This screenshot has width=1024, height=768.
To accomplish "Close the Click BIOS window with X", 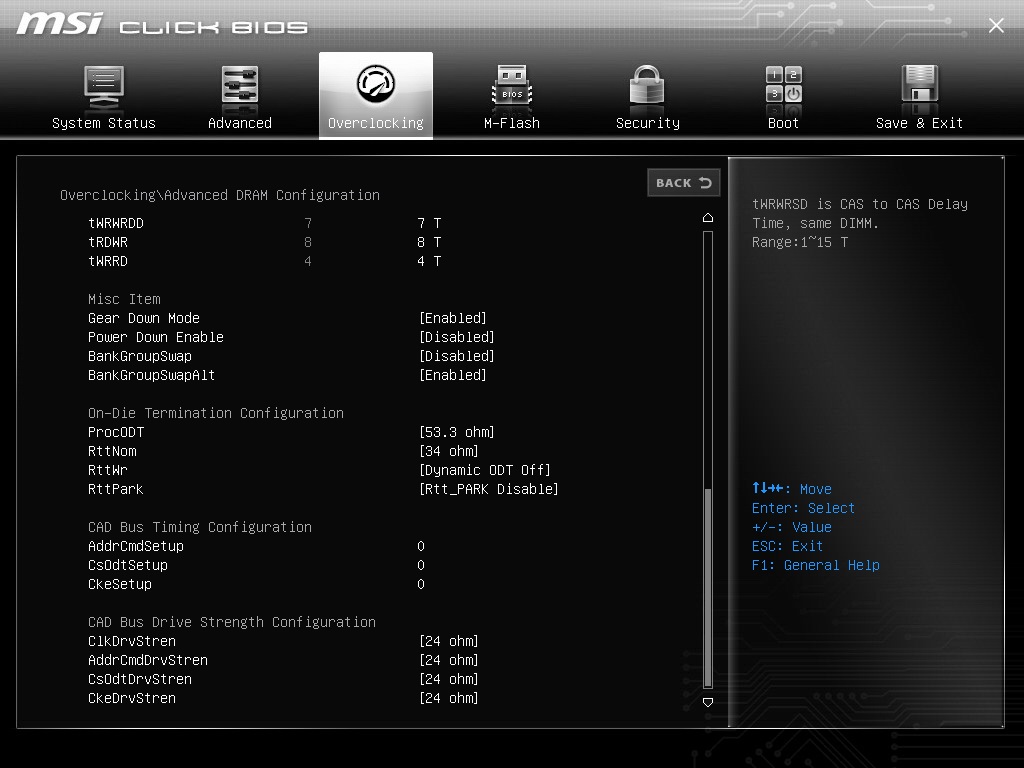I will coord(996,25).
